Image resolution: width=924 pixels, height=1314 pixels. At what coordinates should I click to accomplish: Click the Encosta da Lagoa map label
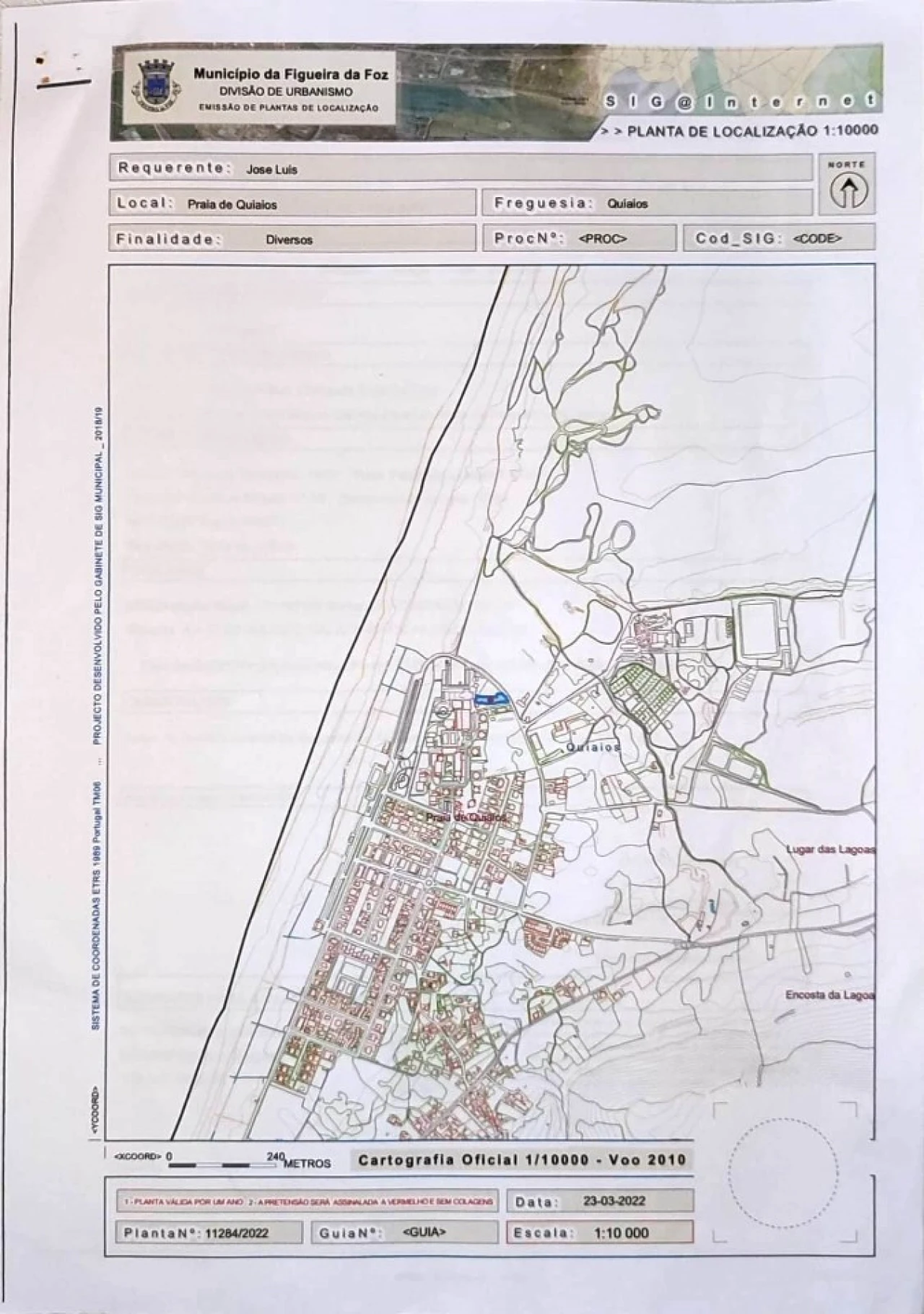[829, 995]
